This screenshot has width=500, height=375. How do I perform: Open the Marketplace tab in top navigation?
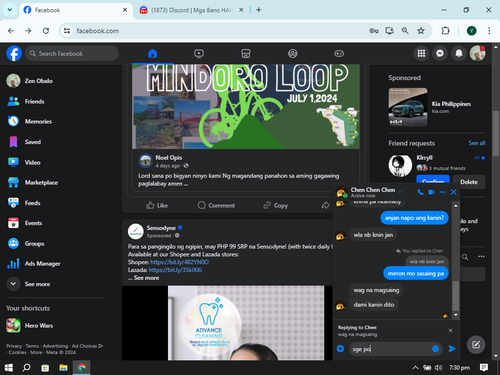(246, 53)
